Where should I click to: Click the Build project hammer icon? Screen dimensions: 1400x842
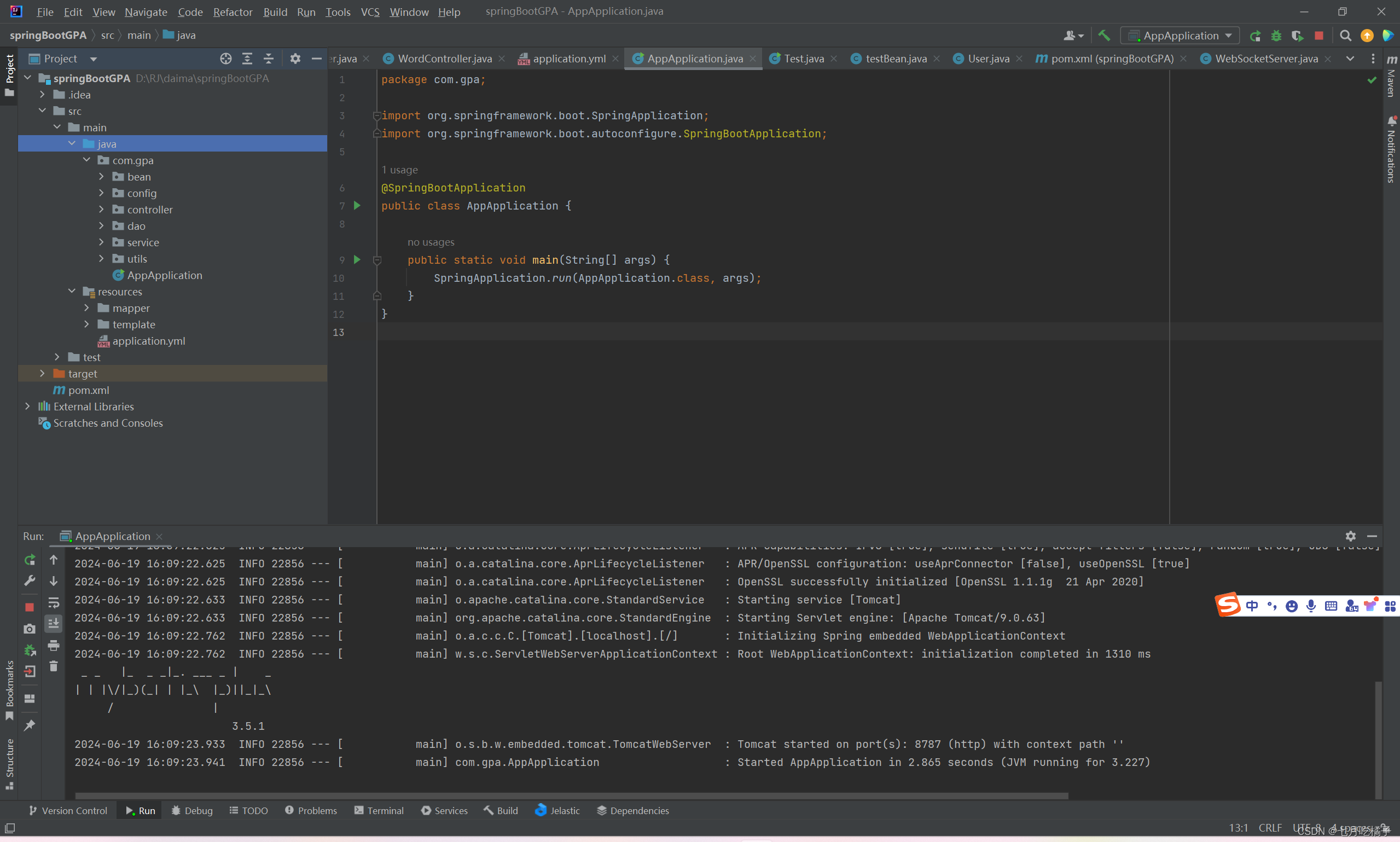pyautogui.click(x=1103, y=35)
